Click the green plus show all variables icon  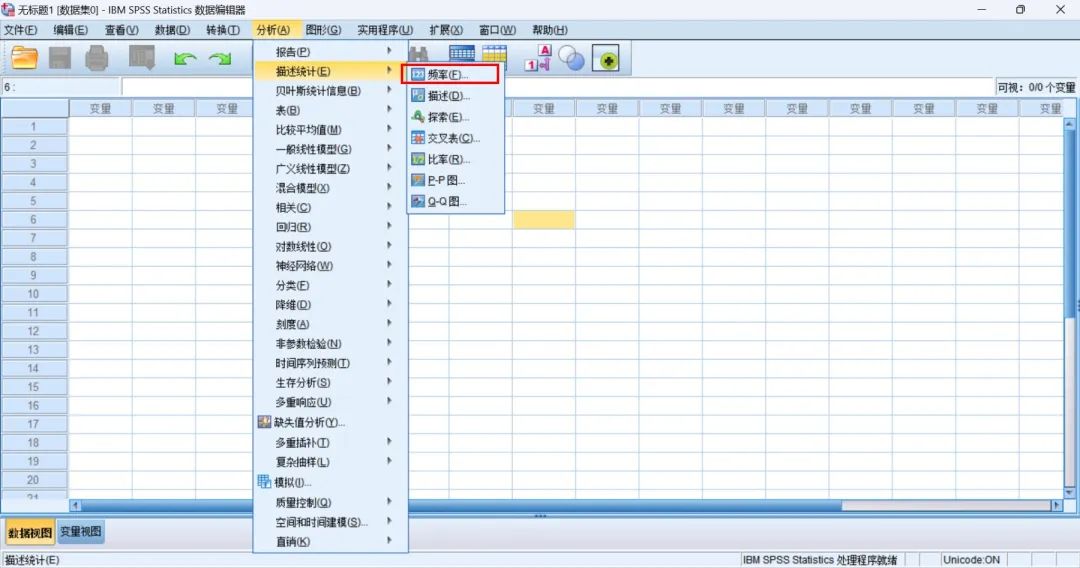606,59
